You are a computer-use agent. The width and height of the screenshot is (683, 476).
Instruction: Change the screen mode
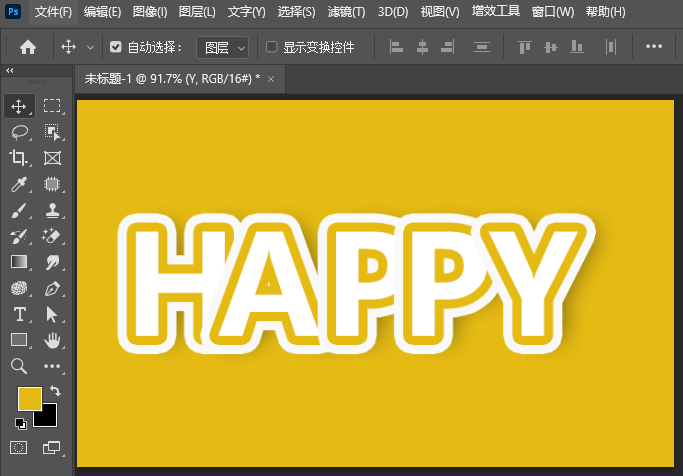[x=51, y=448]
